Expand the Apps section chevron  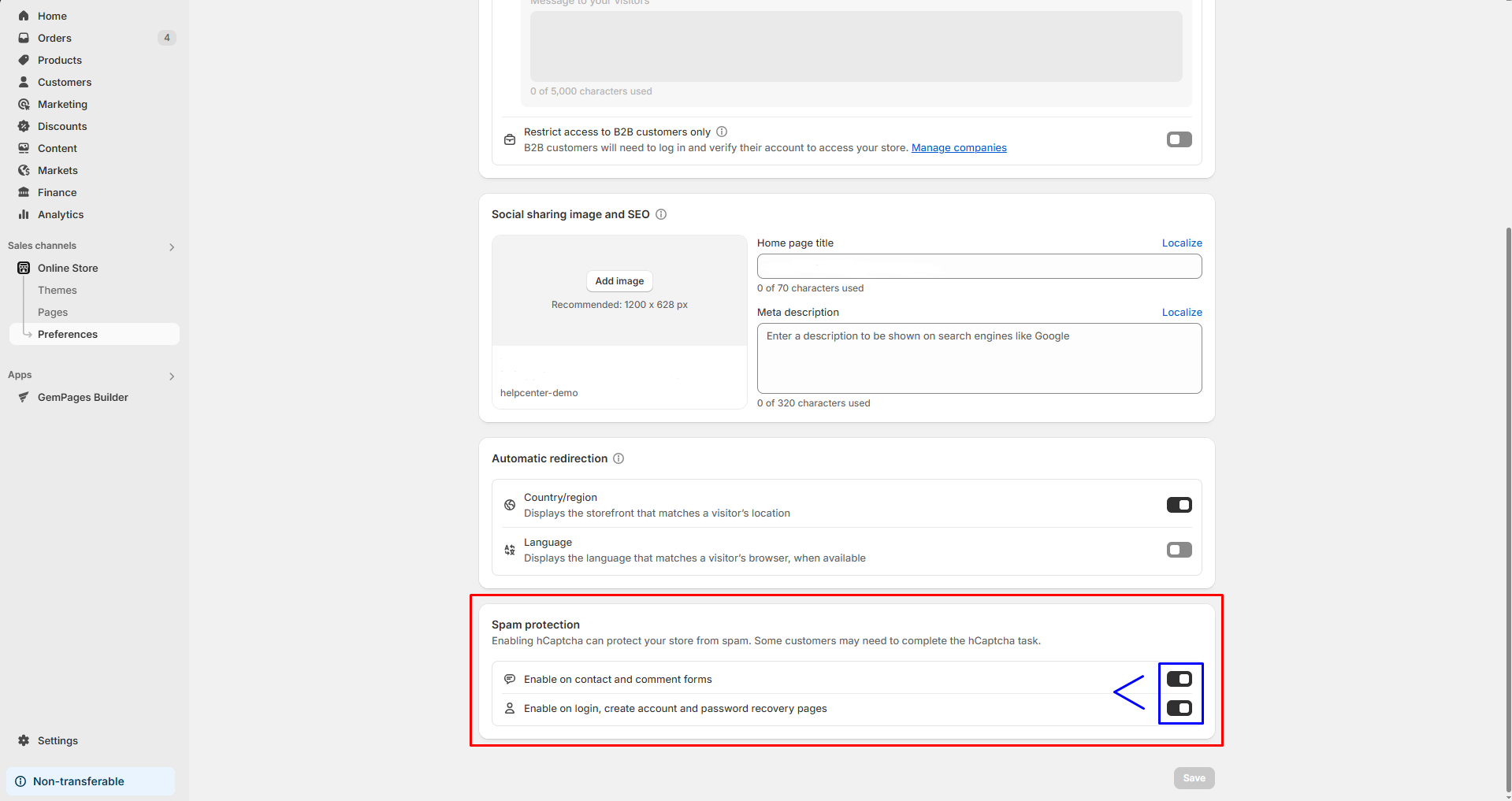tap(172, 376)
